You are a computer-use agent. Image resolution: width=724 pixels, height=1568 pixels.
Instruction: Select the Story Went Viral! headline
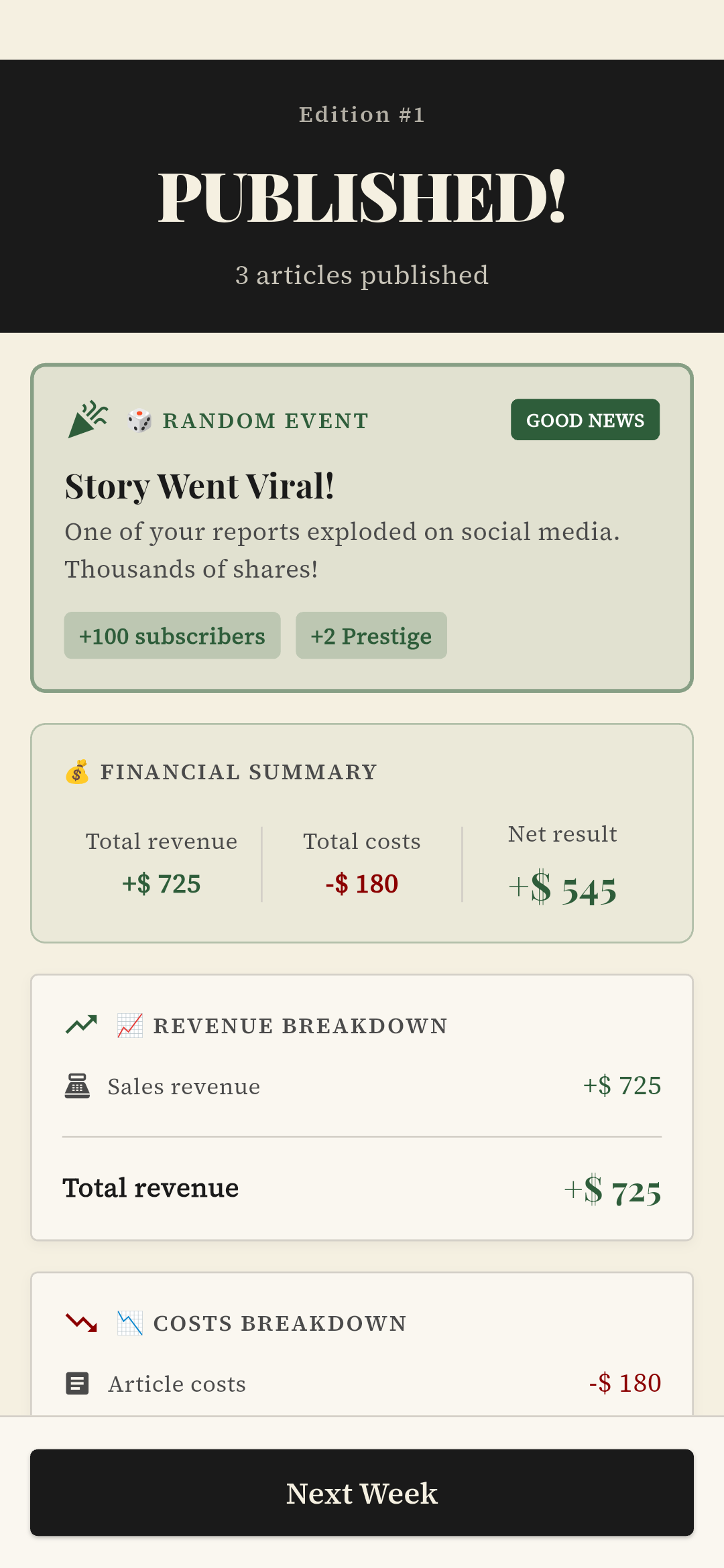tap(200, 486)
